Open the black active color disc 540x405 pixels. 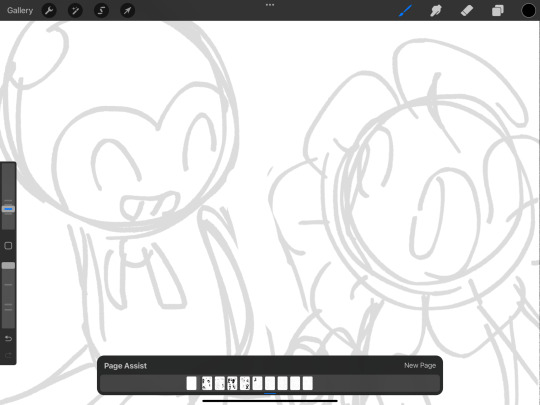(x=528, y=11)
